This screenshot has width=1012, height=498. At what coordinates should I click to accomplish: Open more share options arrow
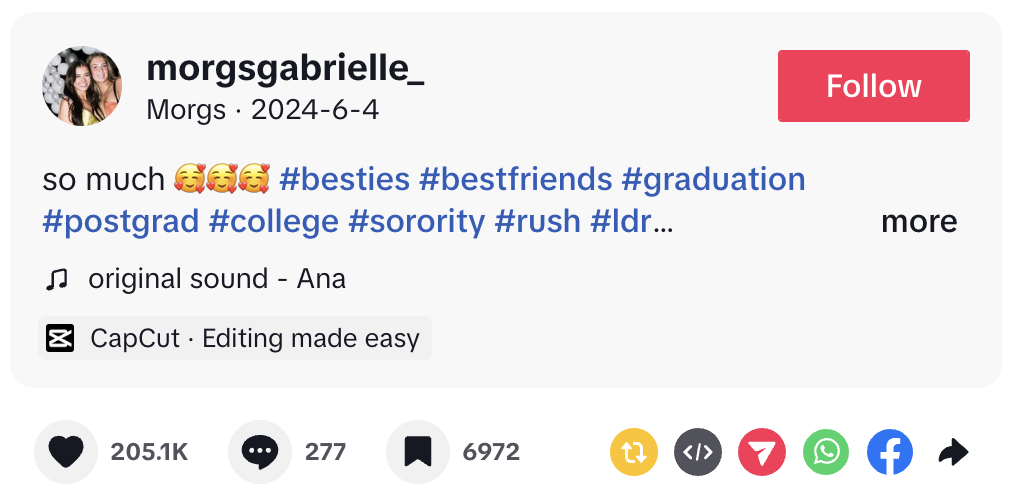[x=953, y=453]
